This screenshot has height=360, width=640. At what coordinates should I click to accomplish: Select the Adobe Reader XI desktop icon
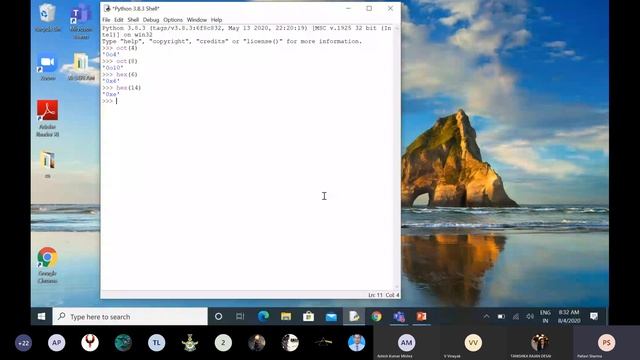47,118
